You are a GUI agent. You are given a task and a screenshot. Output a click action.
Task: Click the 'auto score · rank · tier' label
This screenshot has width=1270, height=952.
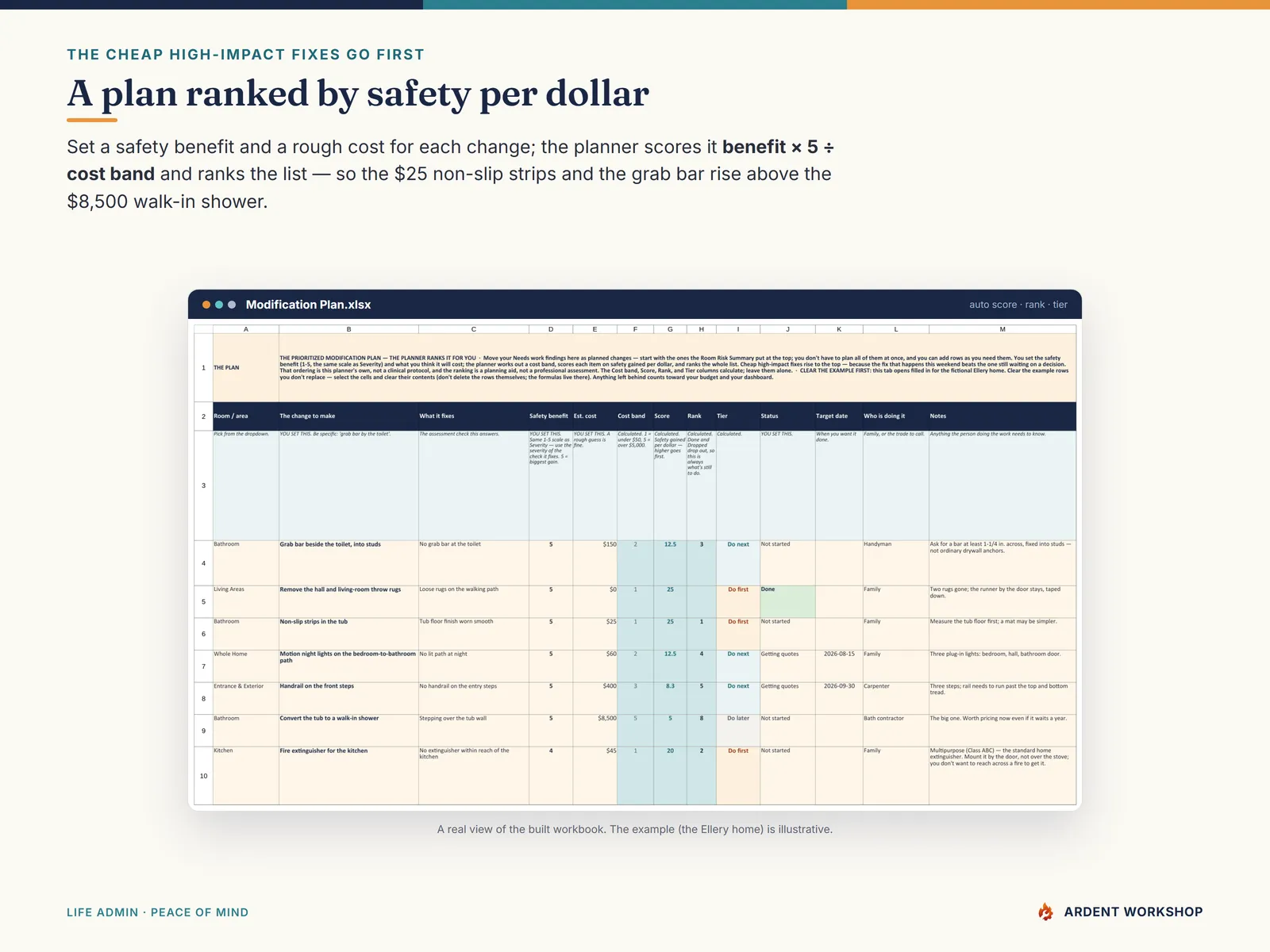(x=1018, y=305)
